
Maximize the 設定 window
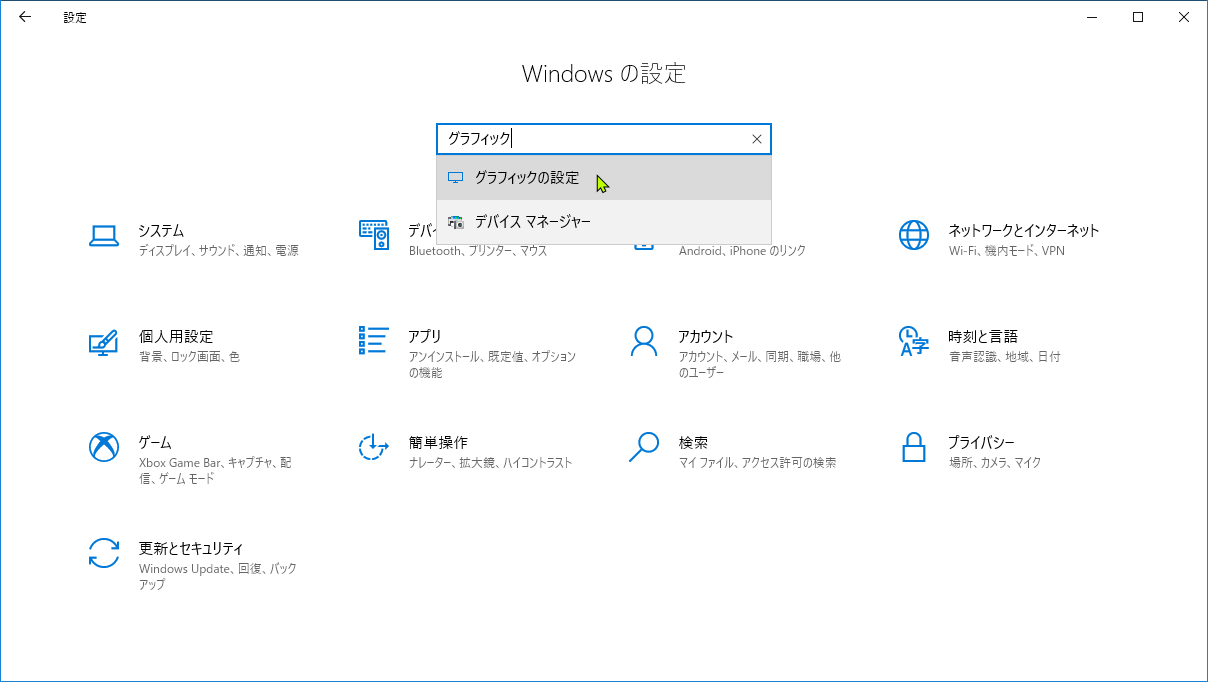tap(1138, 17)
